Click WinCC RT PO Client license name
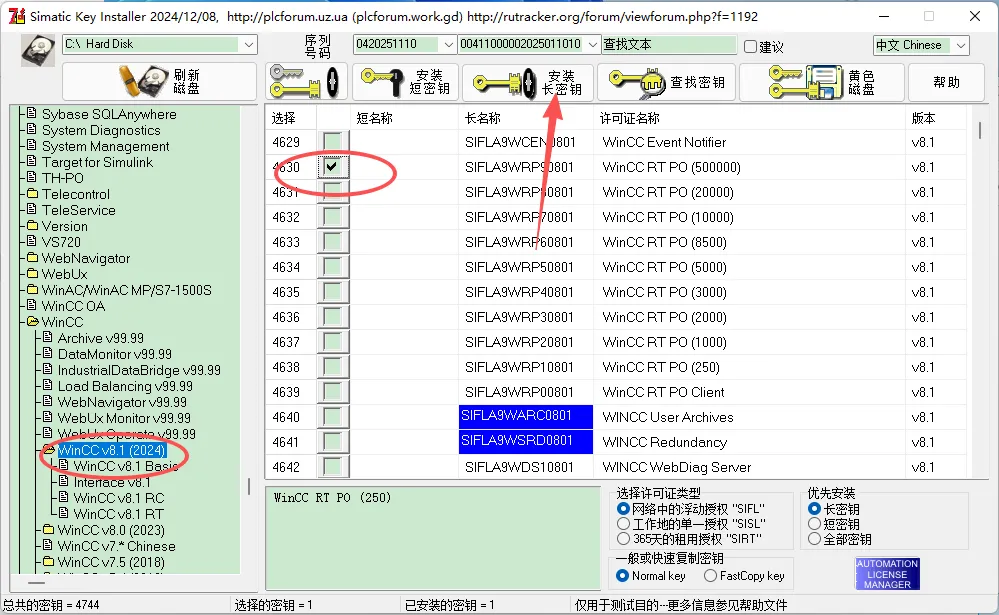 click(x=663, y=393)
